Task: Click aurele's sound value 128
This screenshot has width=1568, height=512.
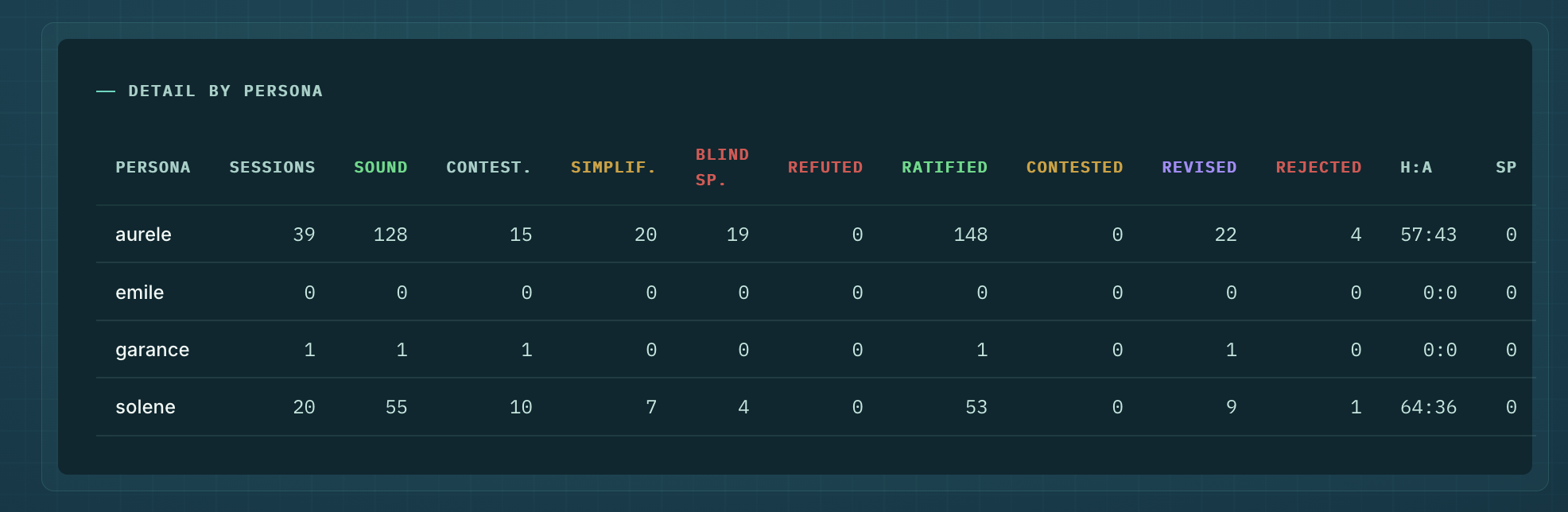Action: pyautogui.click(x=390, y=235)
